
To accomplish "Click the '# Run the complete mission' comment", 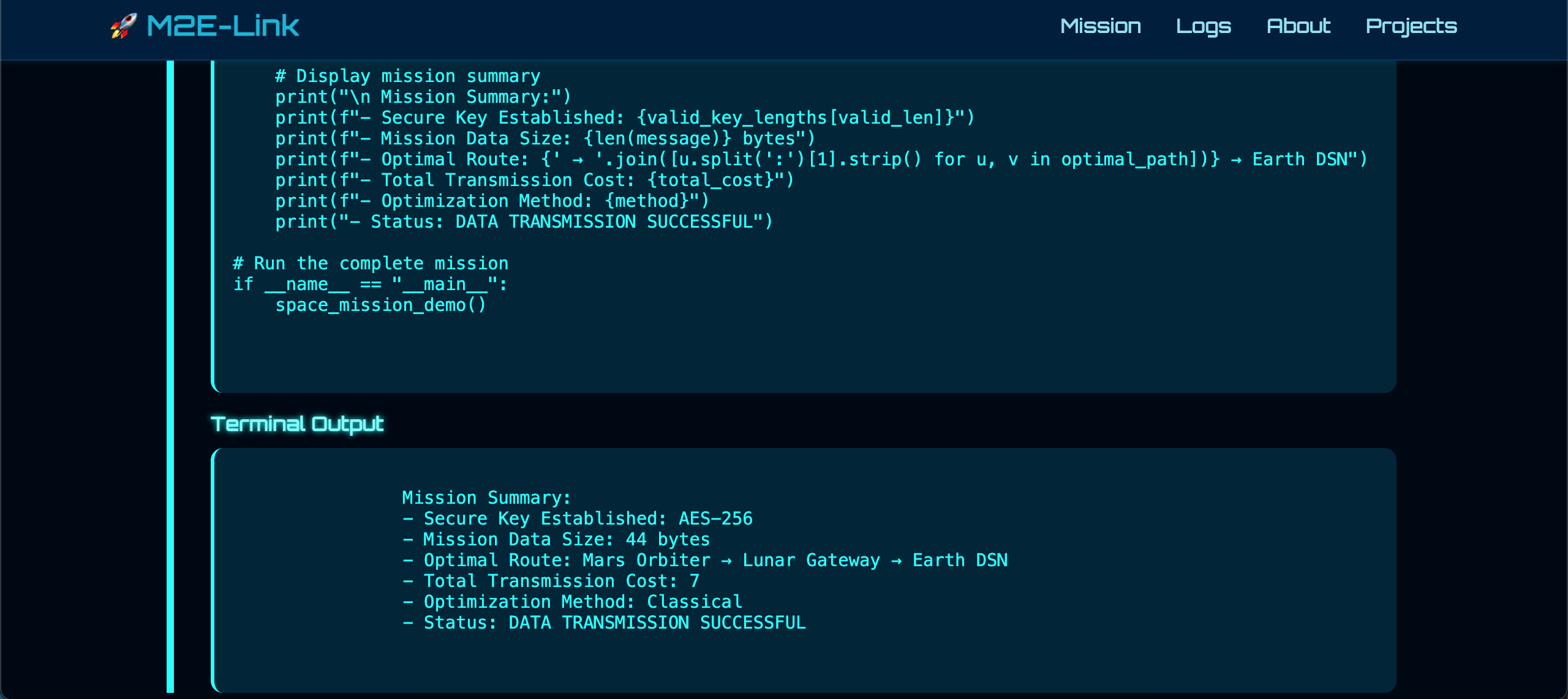I will point(371,263).
